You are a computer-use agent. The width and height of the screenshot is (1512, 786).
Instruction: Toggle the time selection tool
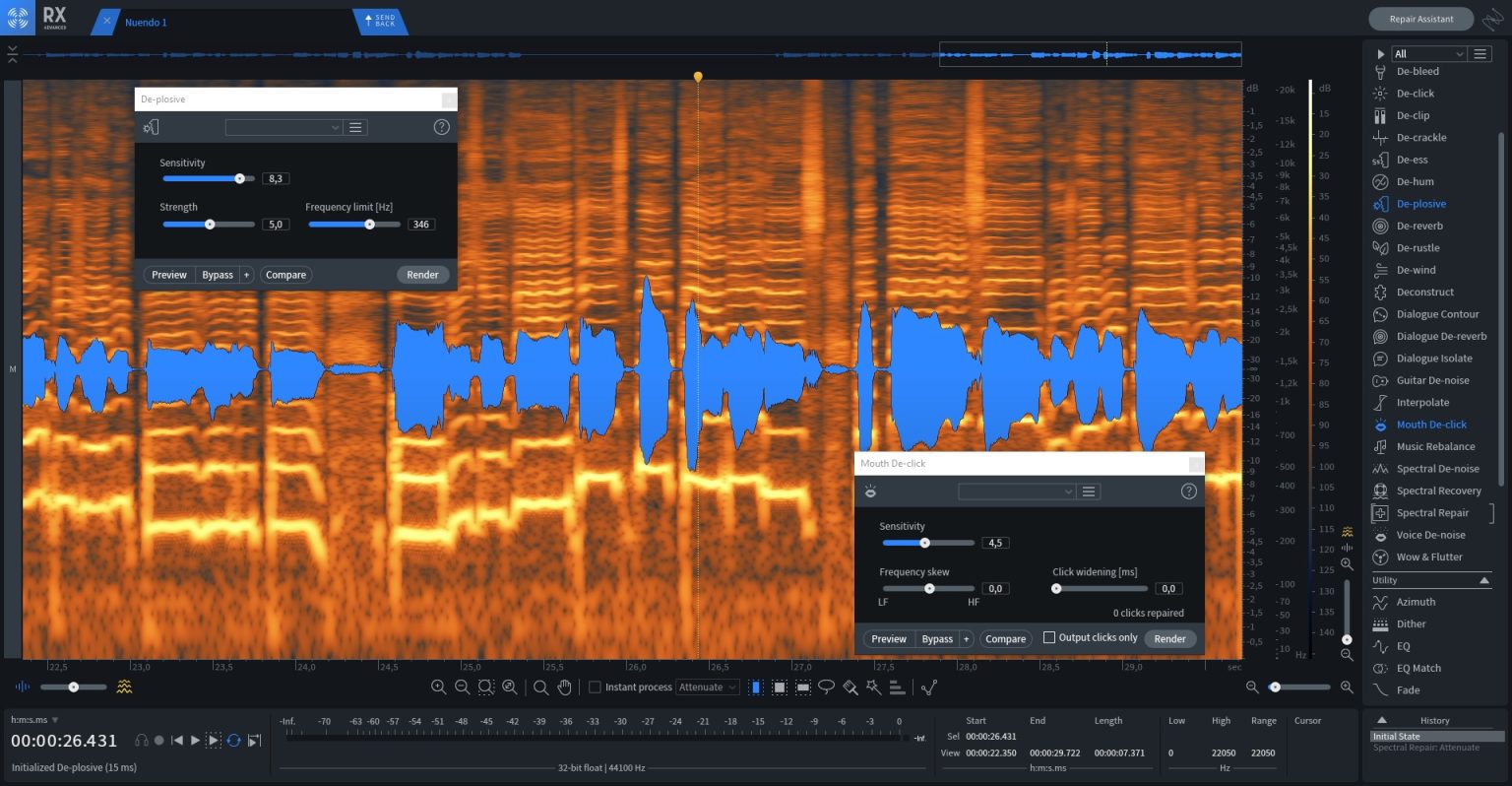click(756, 688)
